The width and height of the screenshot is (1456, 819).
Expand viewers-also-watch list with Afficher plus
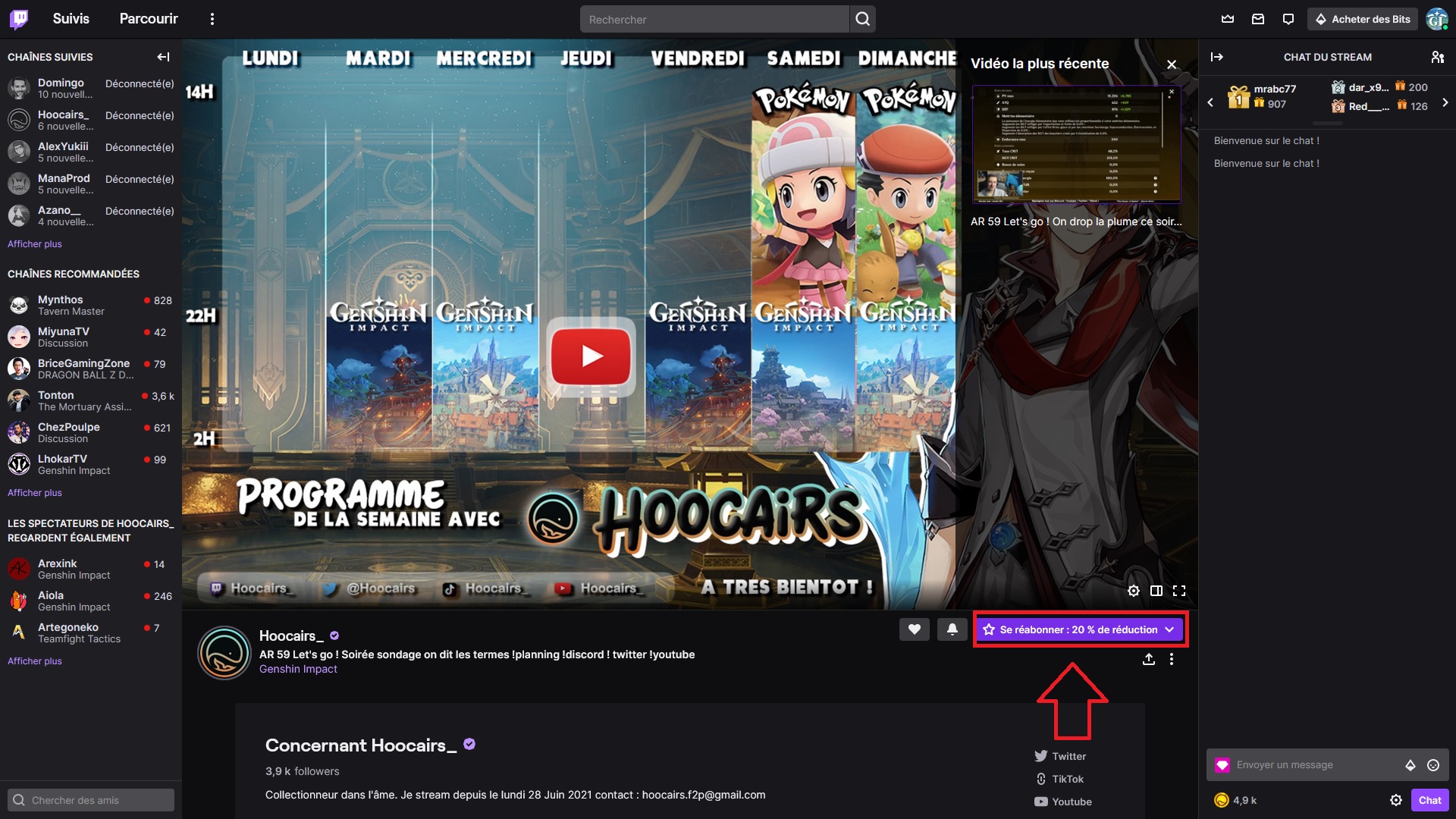coord(35,661)
